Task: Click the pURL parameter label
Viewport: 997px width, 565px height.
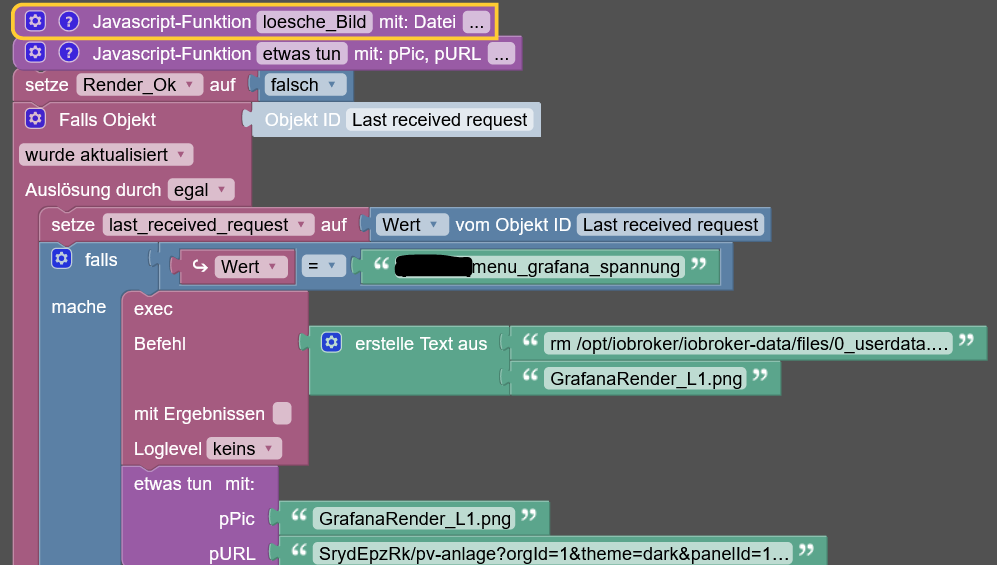Action: pos(232,554)
